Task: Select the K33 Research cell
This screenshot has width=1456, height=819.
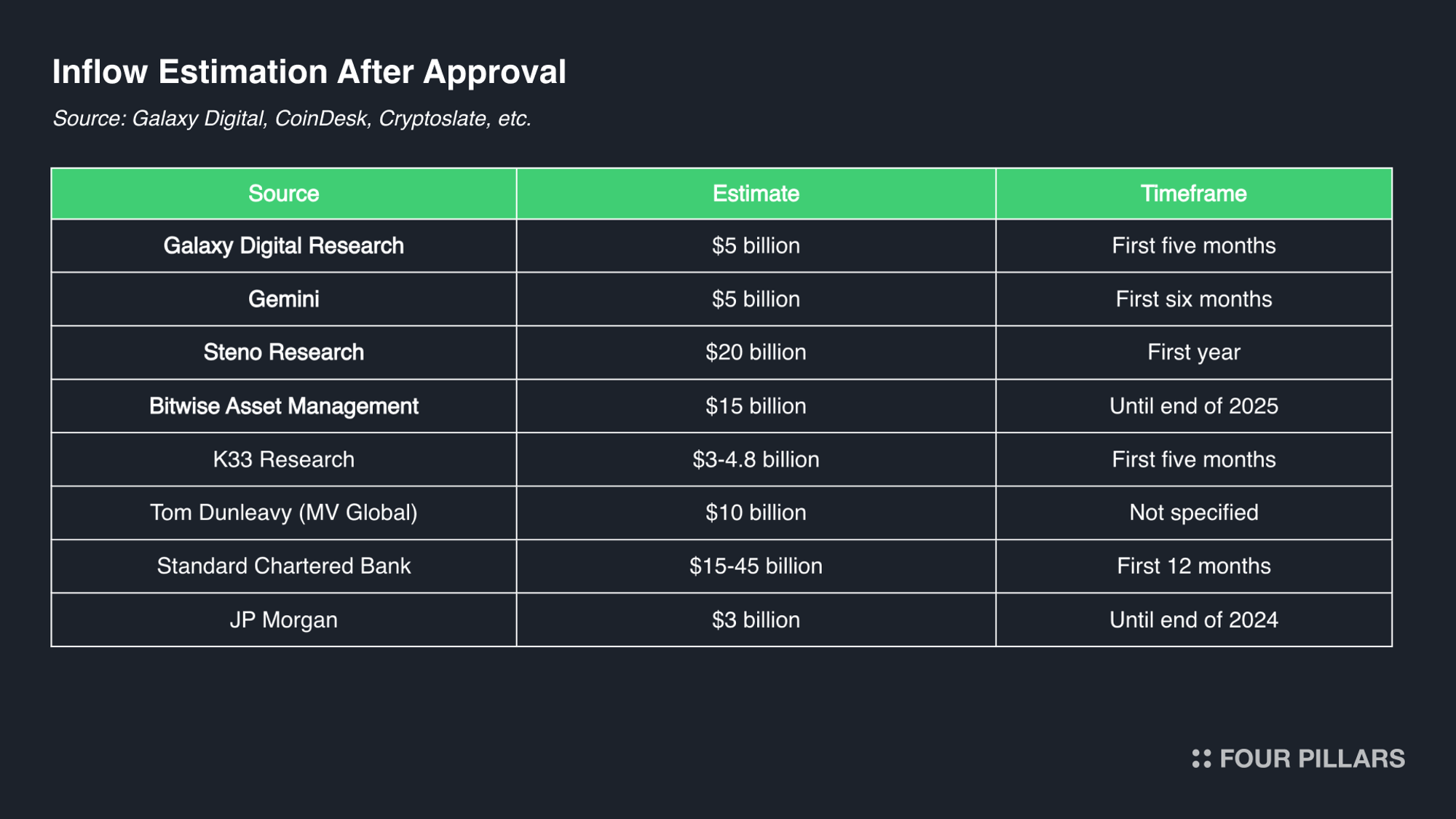Action: [283, 459]
